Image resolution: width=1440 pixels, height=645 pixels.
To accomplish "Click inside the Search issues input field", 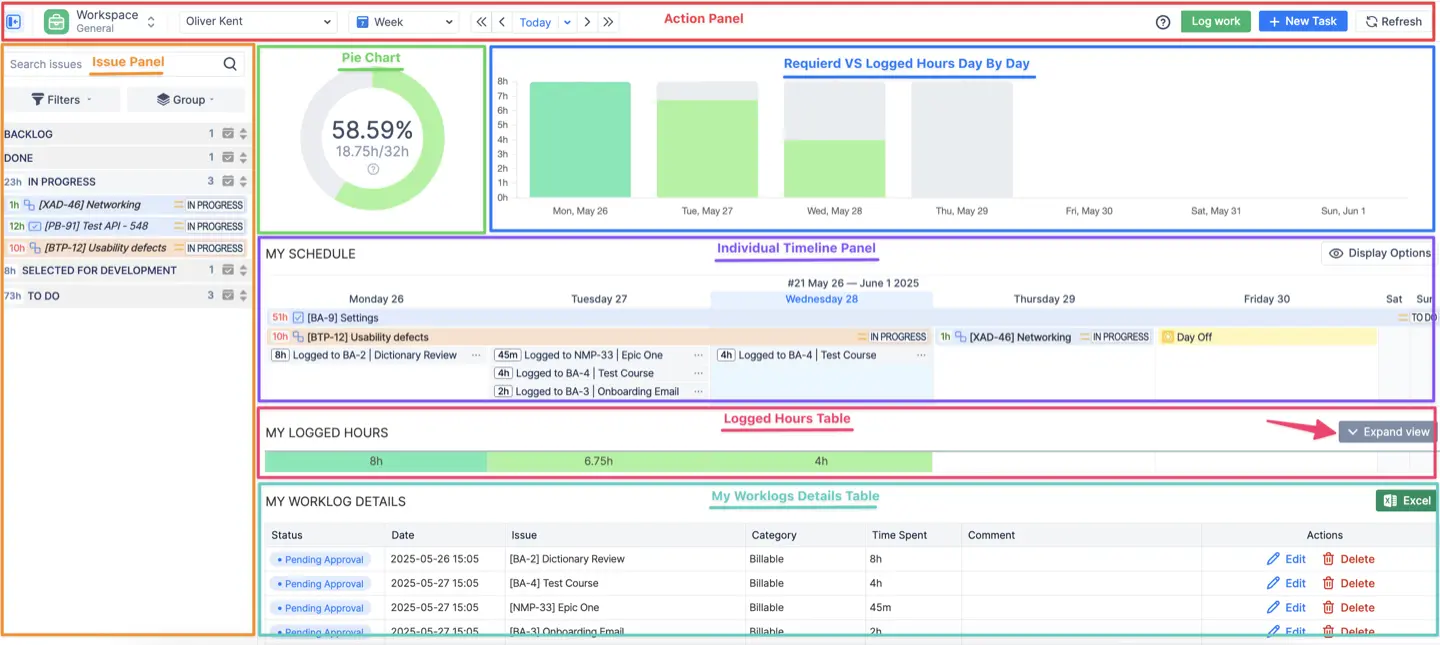I will [100, 63].
